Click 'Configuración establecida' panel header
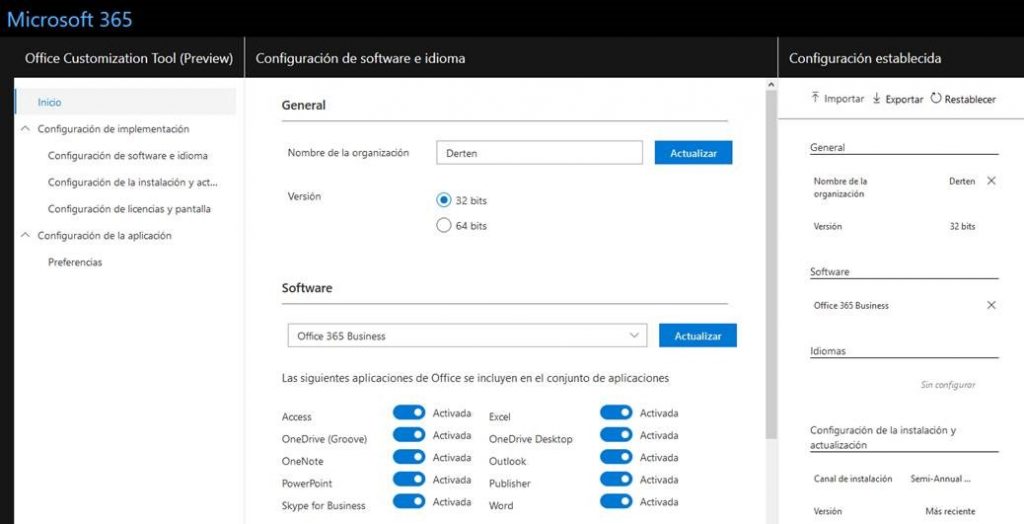The width and height of the screenshot is (1024, 524). coord(865,58)
